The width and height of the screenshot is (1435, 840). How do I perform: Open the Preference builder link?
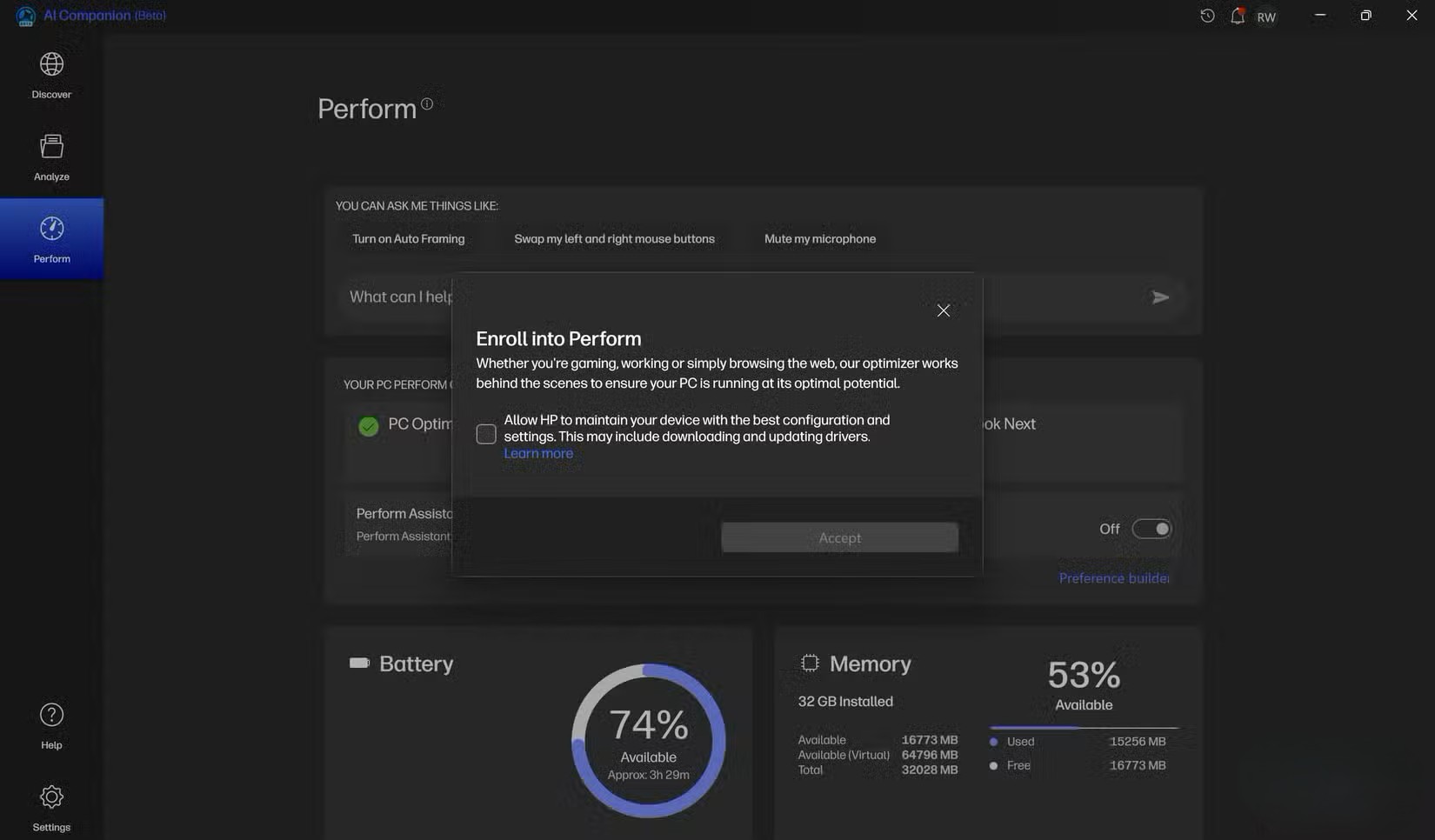[1113, 578]
